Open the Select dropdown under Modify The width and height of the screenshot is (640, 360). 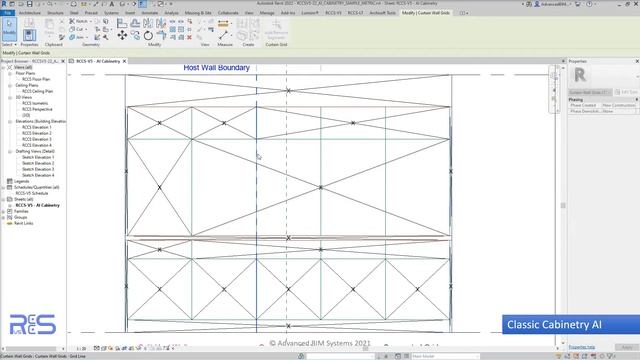pos(9,44)
